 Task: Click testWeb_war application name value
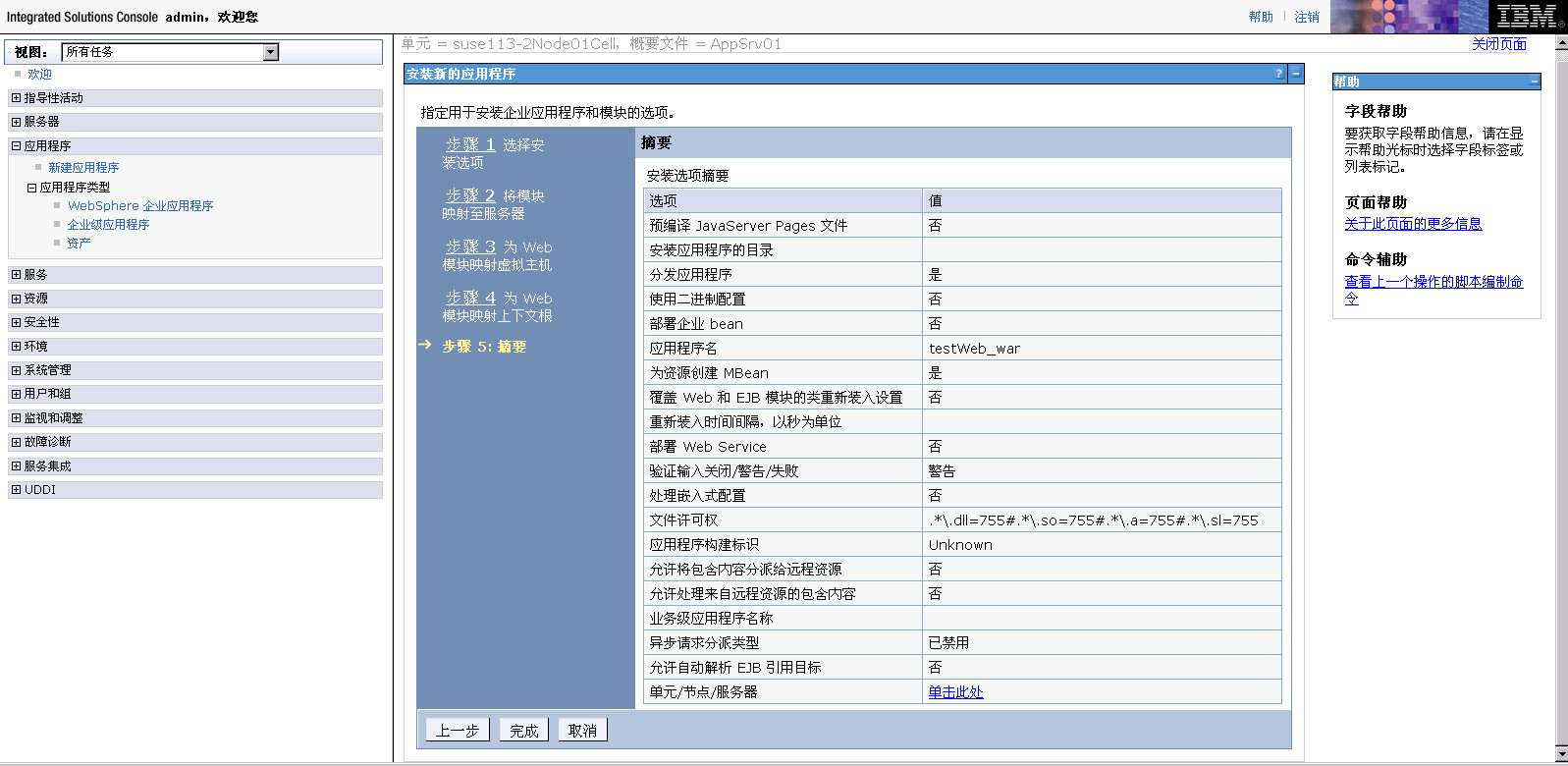click(974, 349)
